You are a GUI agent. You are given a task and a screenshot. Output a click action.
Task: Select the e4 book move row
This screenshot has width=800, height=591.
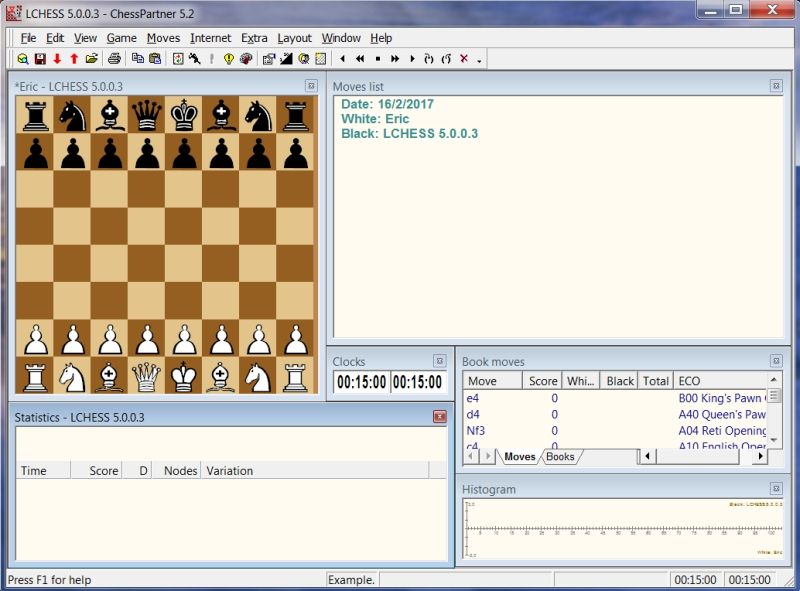pyautogui.click(x=615, y=398)
